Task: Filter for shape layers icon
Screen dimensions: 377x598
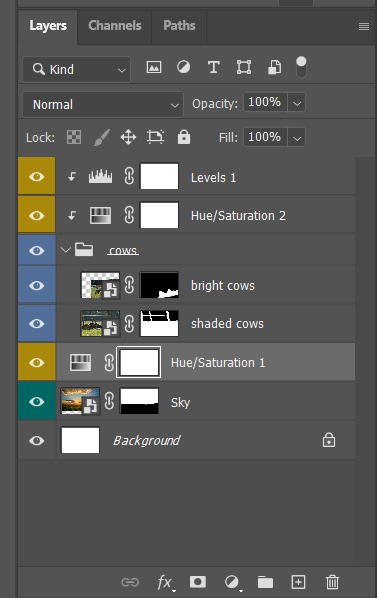Action: coord(244,67)
